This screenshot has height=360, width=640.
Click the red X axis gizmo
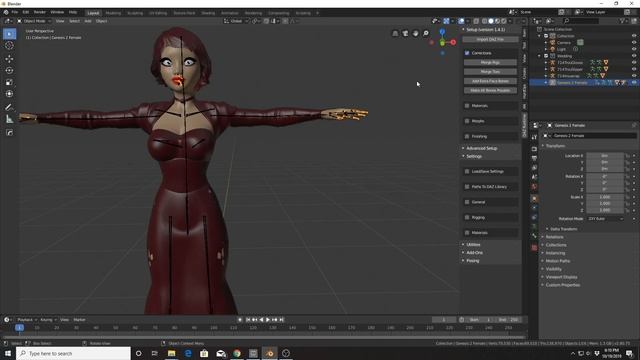(x=453, y=42)
